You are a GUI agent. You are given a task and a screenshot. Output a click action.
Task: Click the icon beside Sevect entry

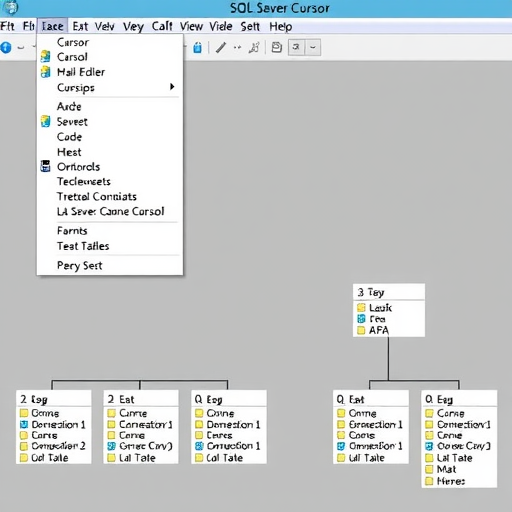pyautogui.click(x=45, y=121)
